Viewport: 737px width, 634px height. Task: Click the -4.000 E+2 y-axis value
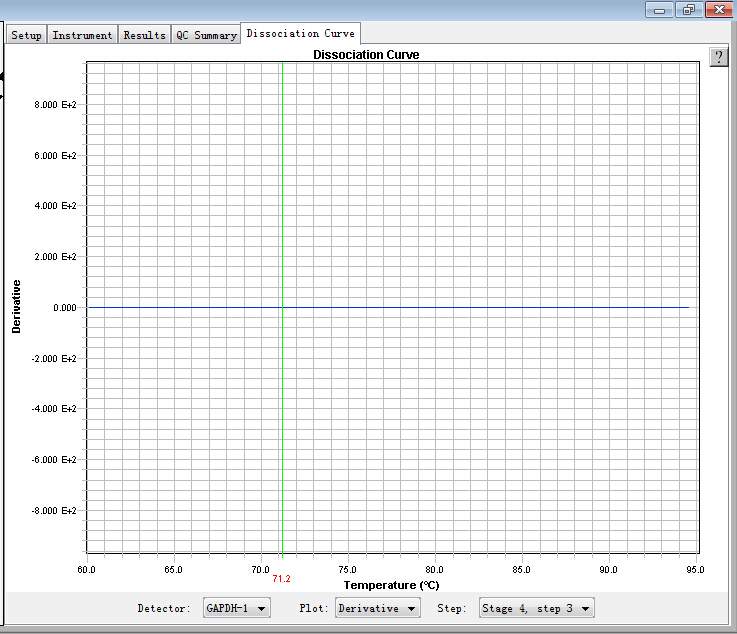pyautogui.click(x=54, y=408)
